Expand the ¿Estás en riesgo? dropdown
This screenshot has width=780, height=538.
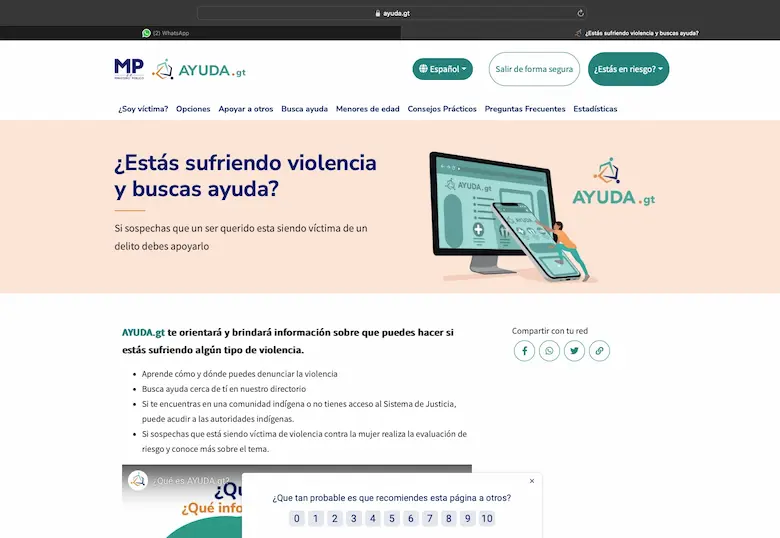point(628,69)
